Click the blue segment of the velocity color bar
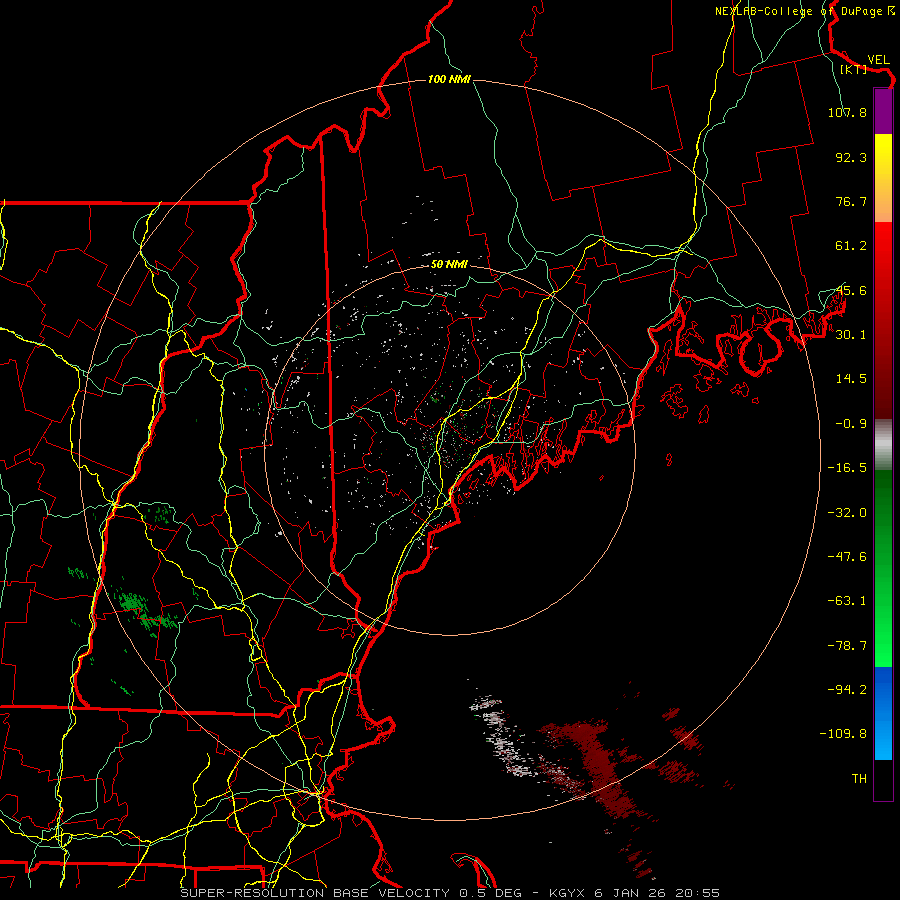The image size is (900, 900). pyautogui.click(x=883, y=713)
